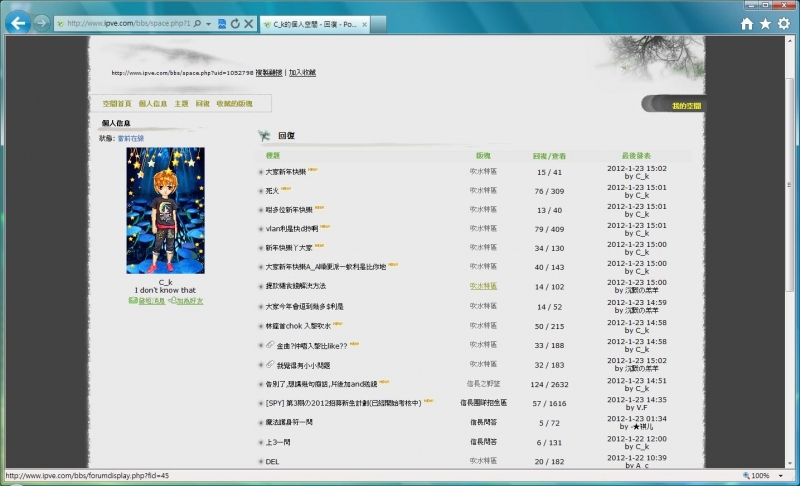Viewport: 800px width, 486px height.
Task: Open the 回復 nav tab
Action: coord(203,104)
